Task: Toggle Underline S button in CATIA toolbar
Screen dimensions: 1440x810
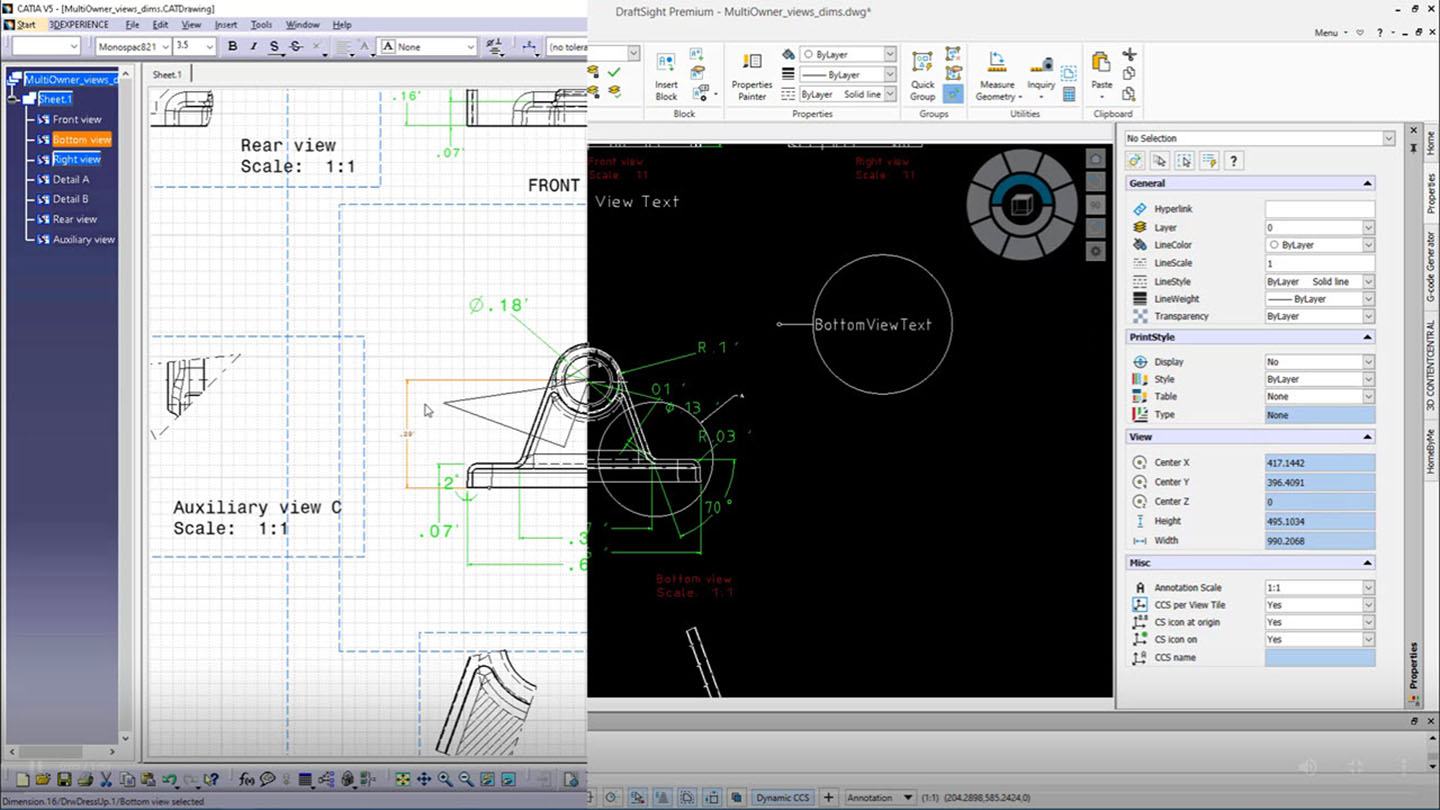Action: pyautogui.click(x=274, y=46)
